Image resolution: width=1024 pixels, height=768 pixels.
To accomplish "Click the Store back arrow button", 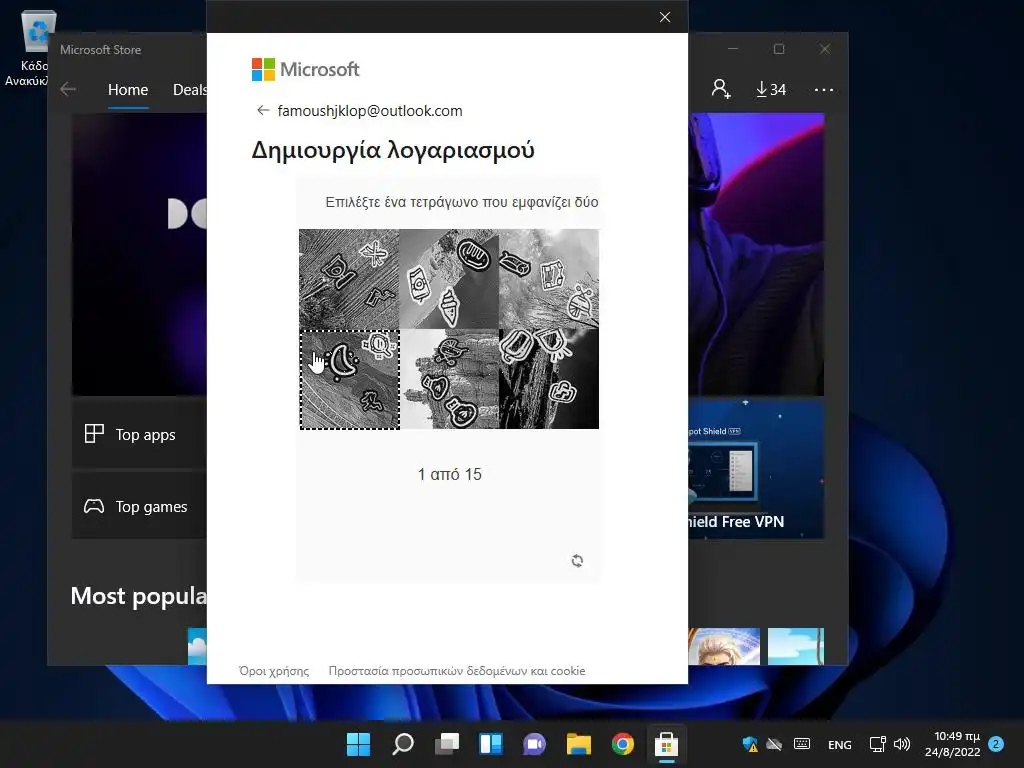I will coord(68,89).
